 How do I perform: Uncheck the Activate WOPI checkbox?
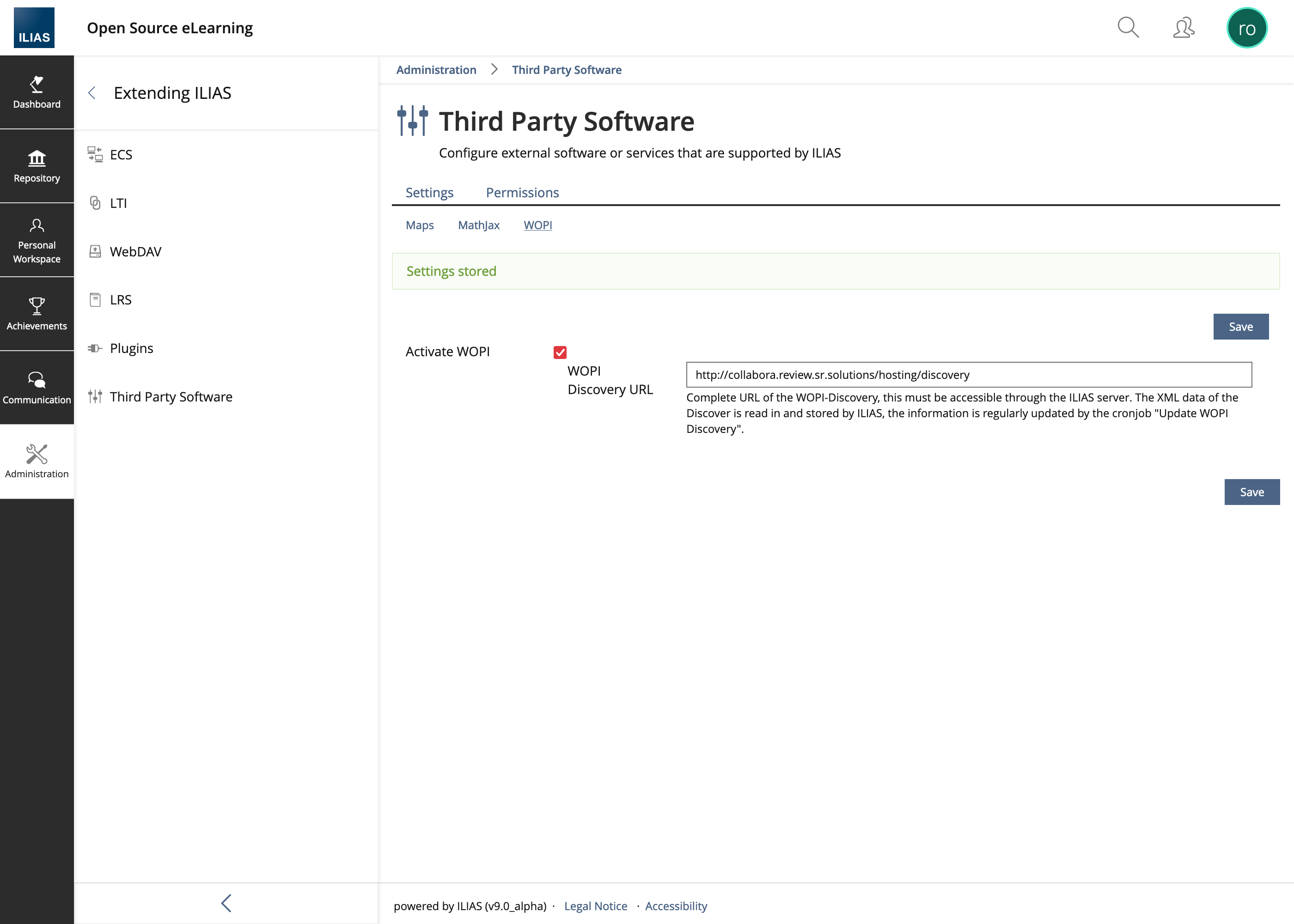[x=560, y=352]
